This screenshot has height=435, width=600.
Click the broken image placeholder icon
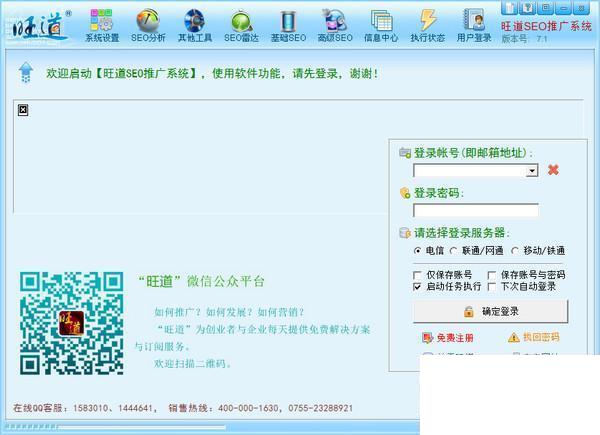click(x=23, y=110)
